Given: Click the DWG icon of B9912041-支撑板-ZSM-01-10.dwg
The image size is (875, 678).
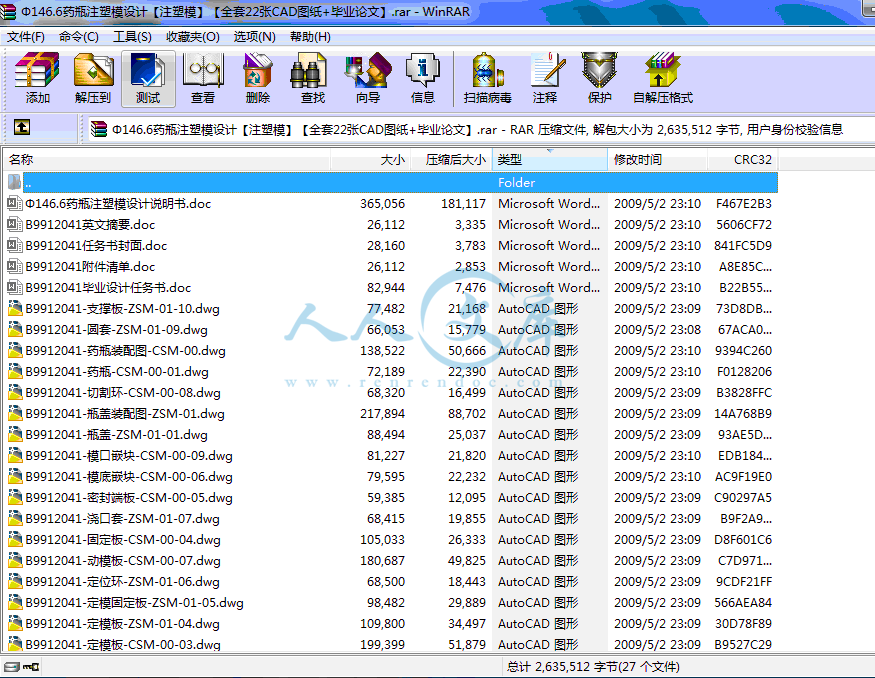Looking at the screenshot, I should tap(15, 309).
